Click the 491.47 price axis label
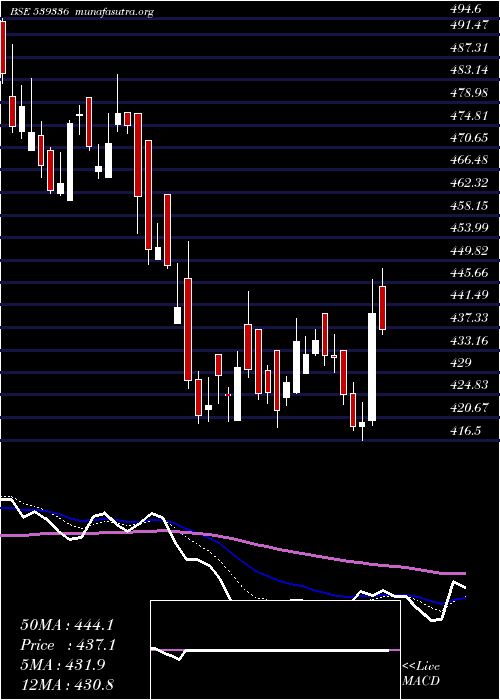Viewport: 500px width, 700px height. [468, 25]
